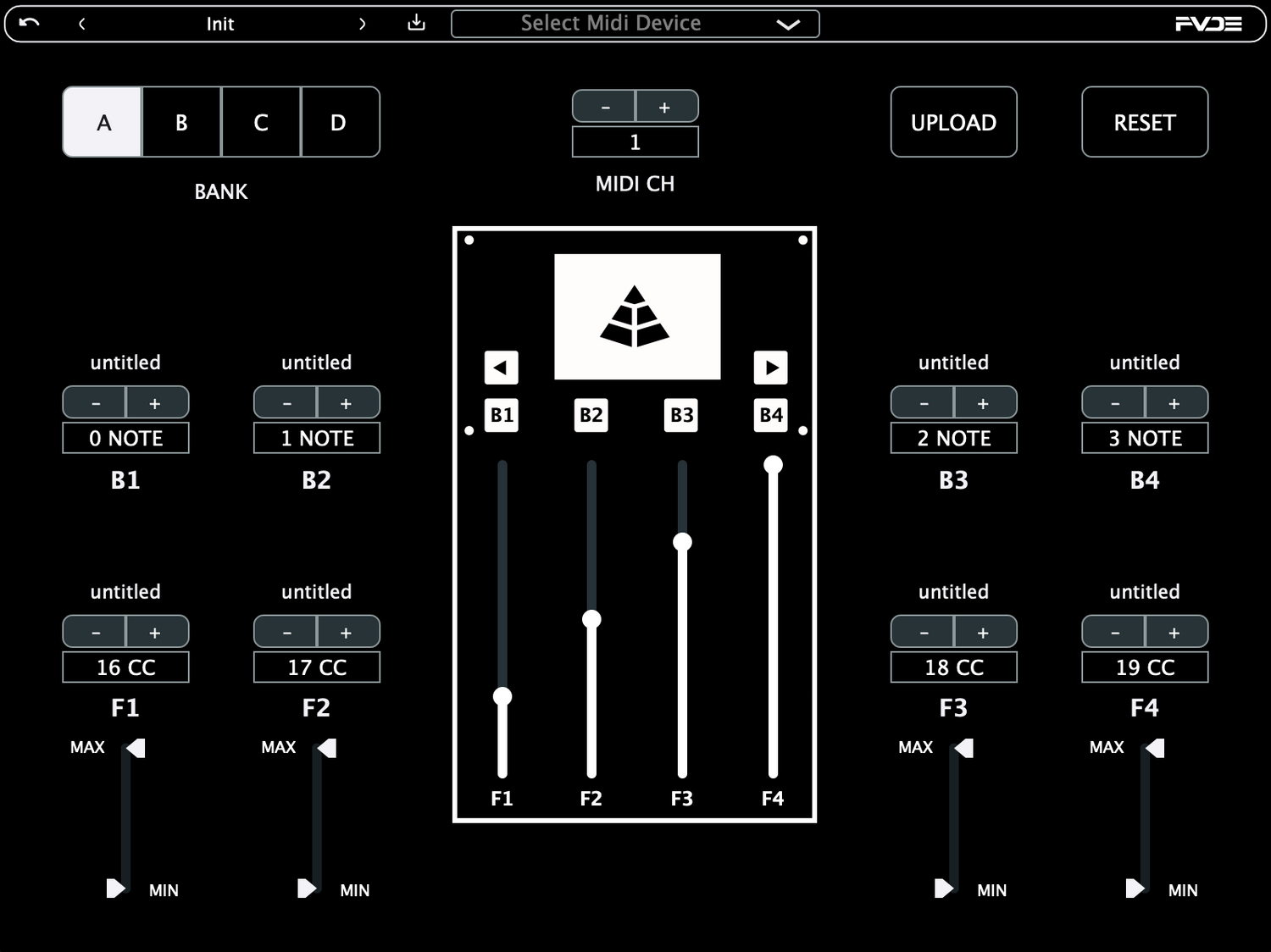Image resolution: width=1271 pixels, height=952 pixels.
Task: Decrease F3 CC number with minus
Action: (923, 633)
